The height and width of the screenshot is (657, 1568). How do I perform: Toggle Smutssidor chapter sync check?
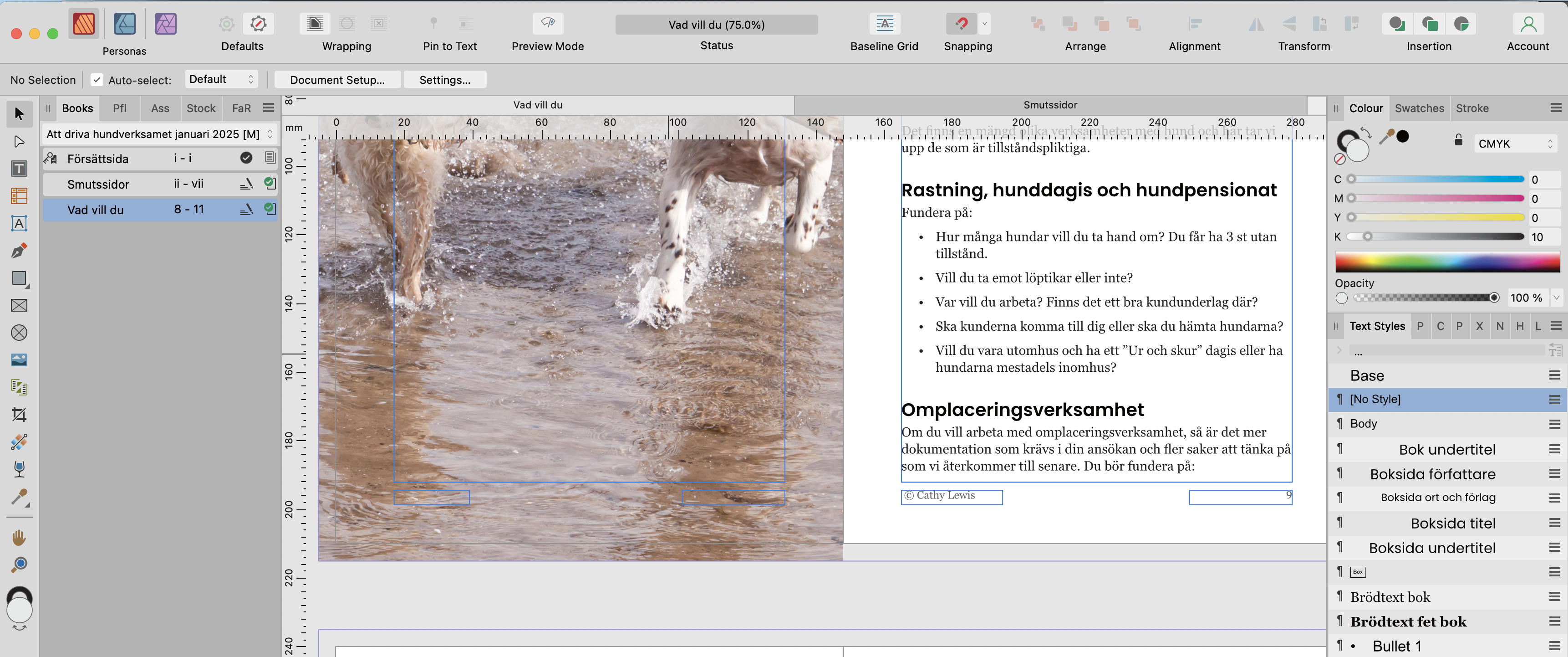click(269, 183)
